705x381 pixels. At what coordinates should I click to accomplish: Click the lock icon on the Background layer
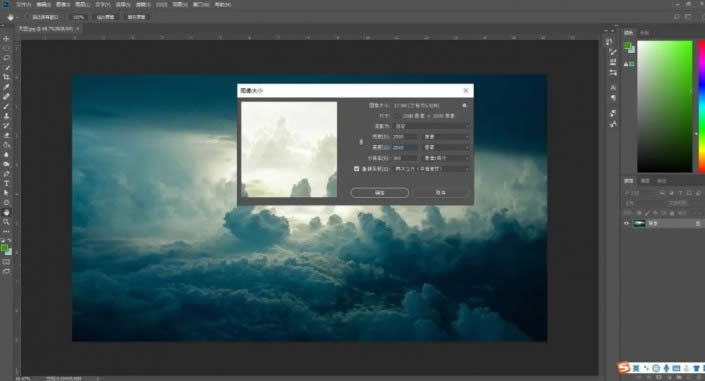point(698,223)
